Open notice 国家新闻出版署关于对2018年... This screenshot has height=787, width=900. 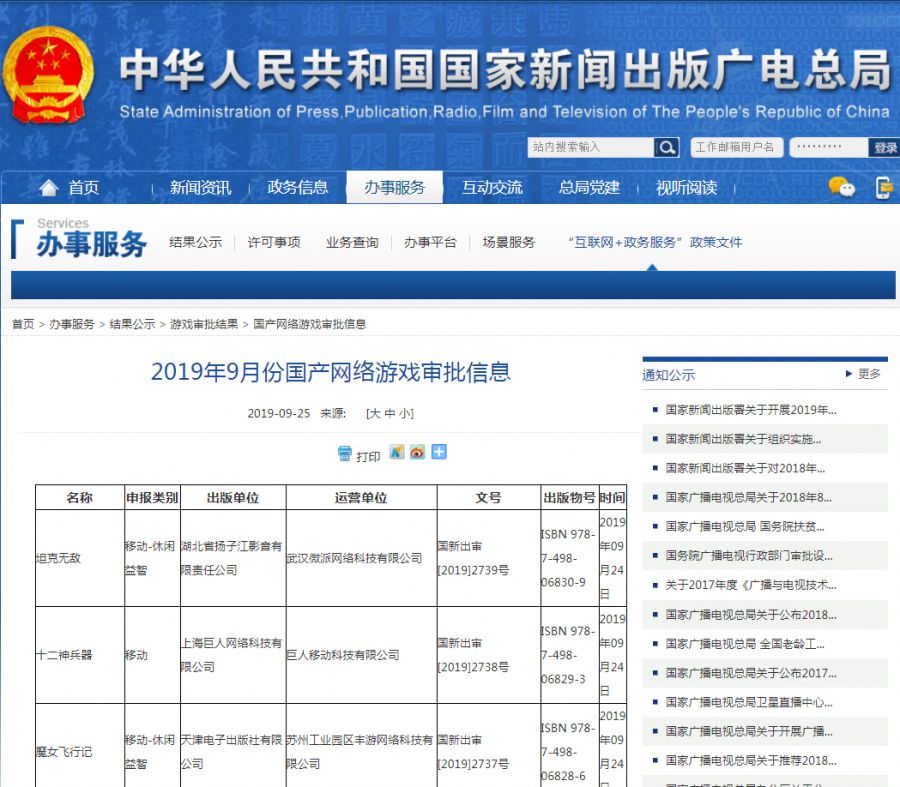click(745, 468)
